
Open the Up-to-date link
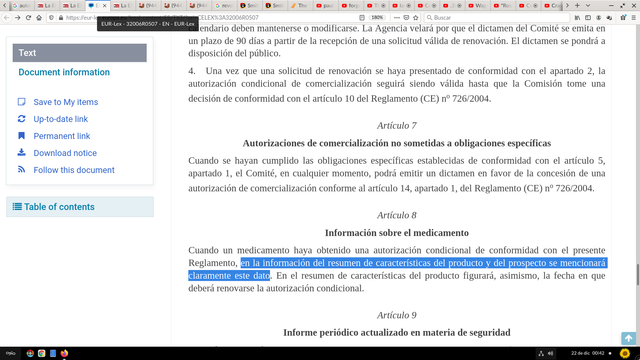[60, 119]
